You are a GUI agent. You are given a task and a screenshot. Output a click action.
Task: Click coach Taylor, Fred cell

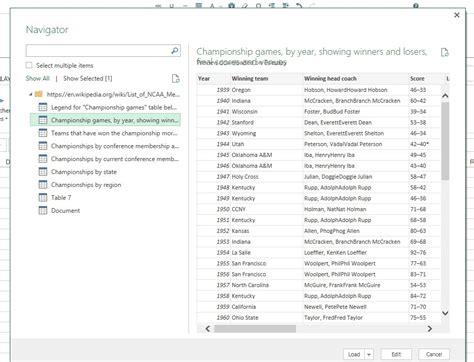[355, 318]
